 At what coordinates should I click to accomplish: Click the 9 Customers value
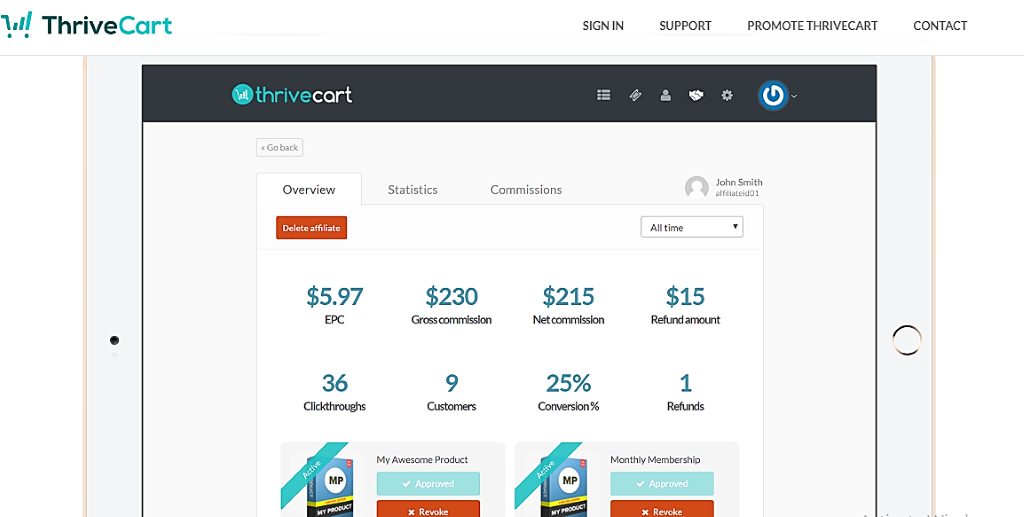click(x=451, y=383)
